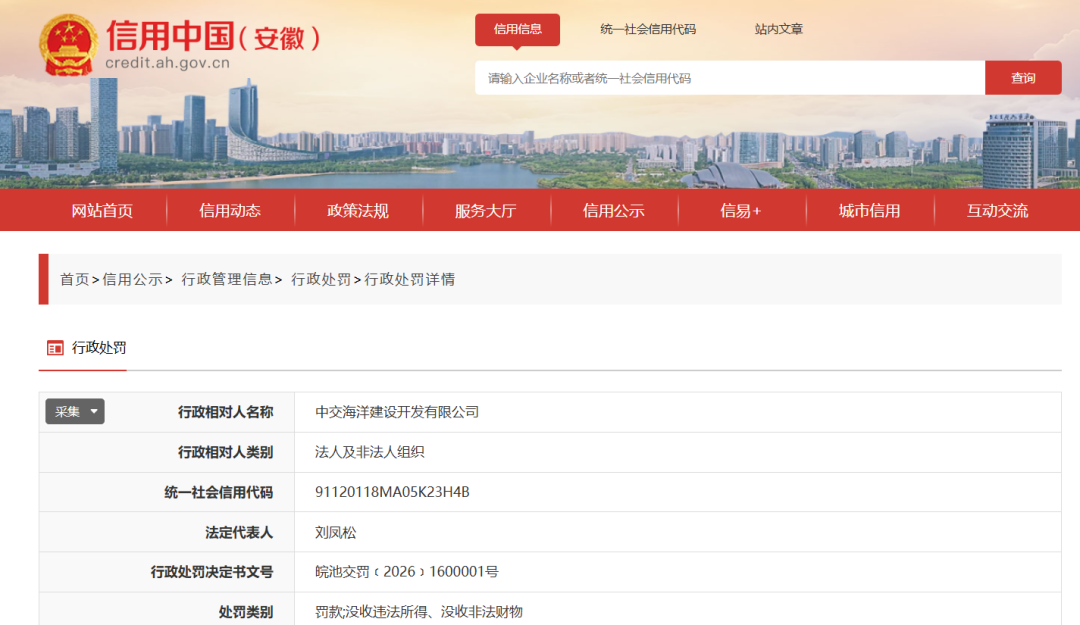Open the 采集 dropdown button
The width and height of the screenshot is (1080, 625).
pyautogui.click(x=75, y=411)
